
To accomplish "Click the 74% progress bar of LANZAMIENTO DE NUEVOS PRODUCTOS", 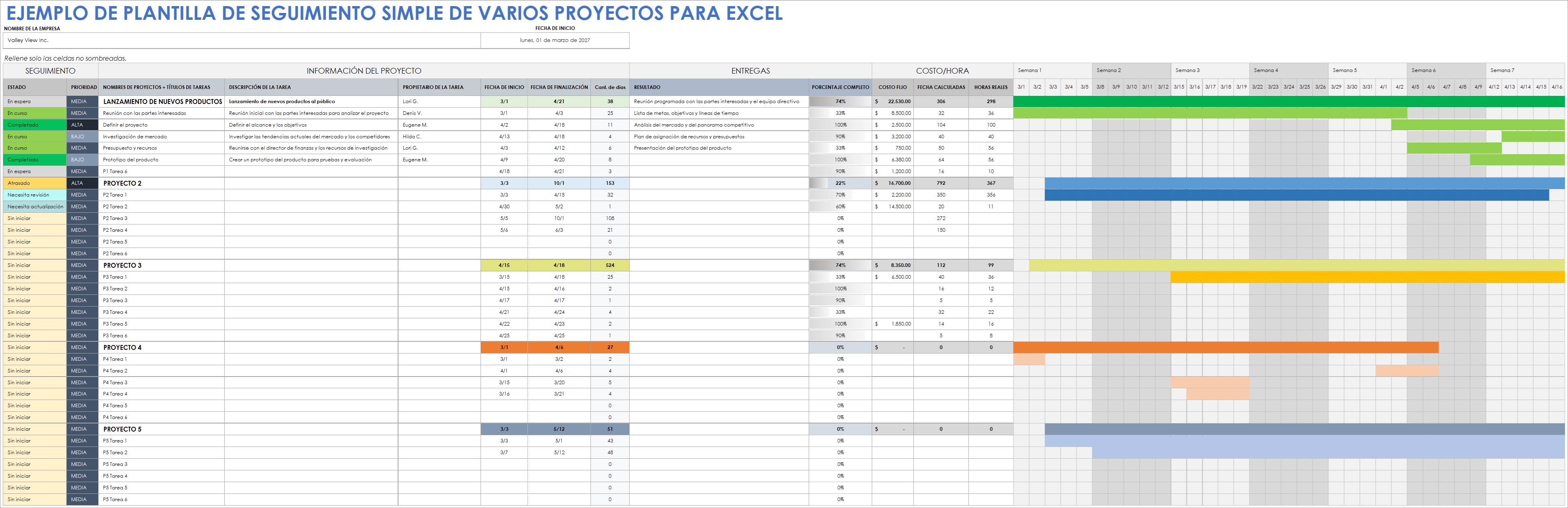I will pyautogui.click(x=841, y=102).
